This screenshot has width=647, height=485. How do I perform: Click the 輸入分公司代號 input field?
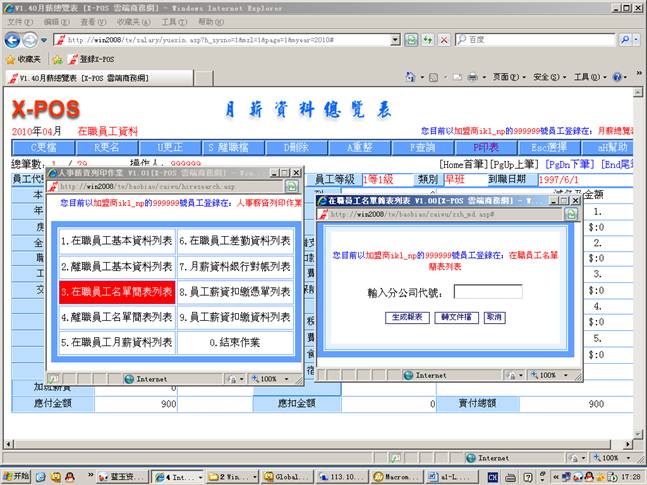pyautogui.click(x=487, y=293)
